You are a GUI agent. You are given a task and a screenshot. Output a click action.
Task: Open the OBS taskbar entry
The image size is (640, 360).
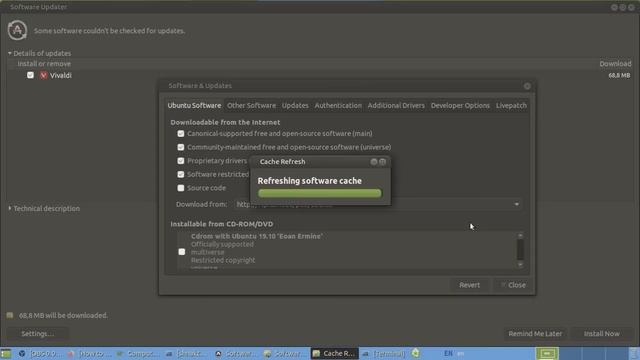40,353
